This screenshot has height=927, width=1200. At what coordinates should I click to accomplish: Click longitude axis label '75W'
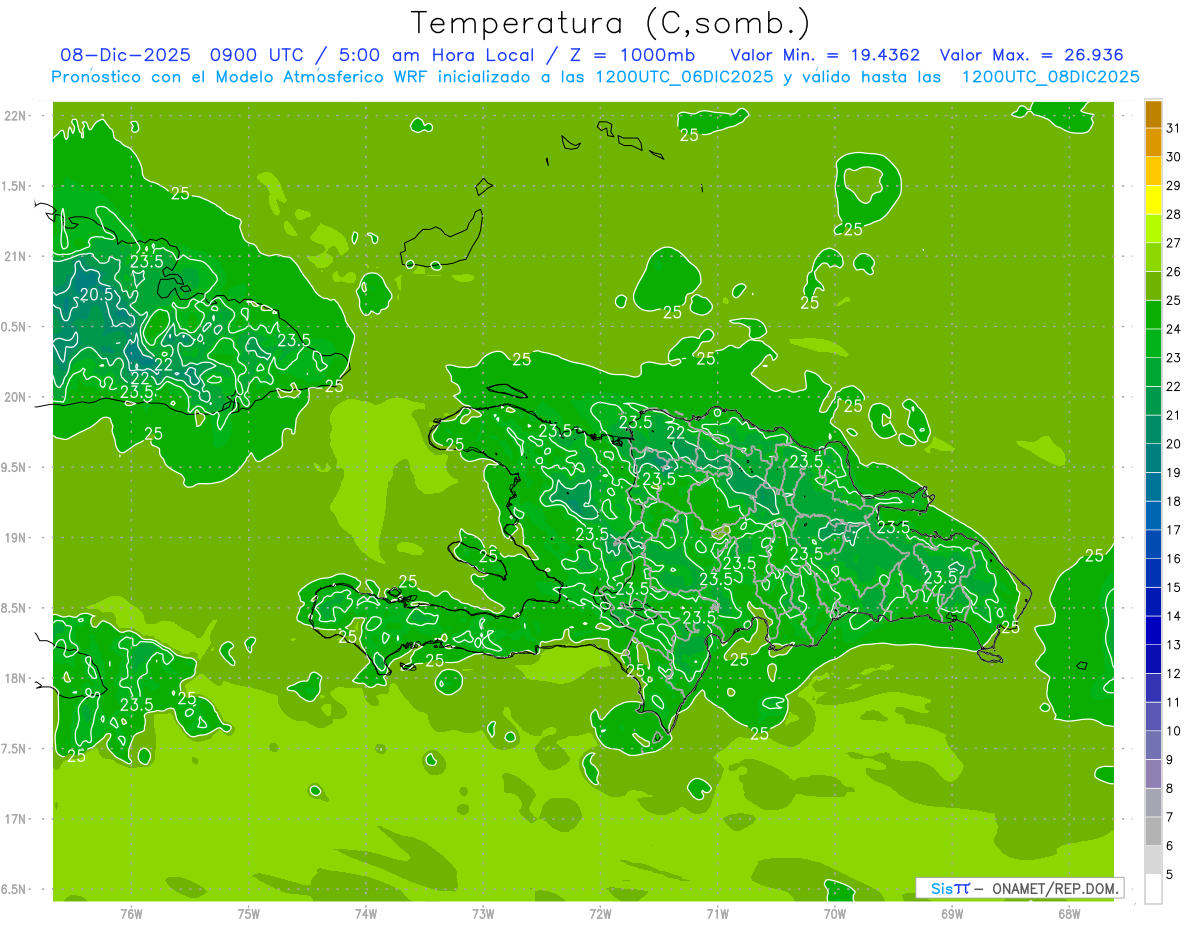click(x=249, y=914)
